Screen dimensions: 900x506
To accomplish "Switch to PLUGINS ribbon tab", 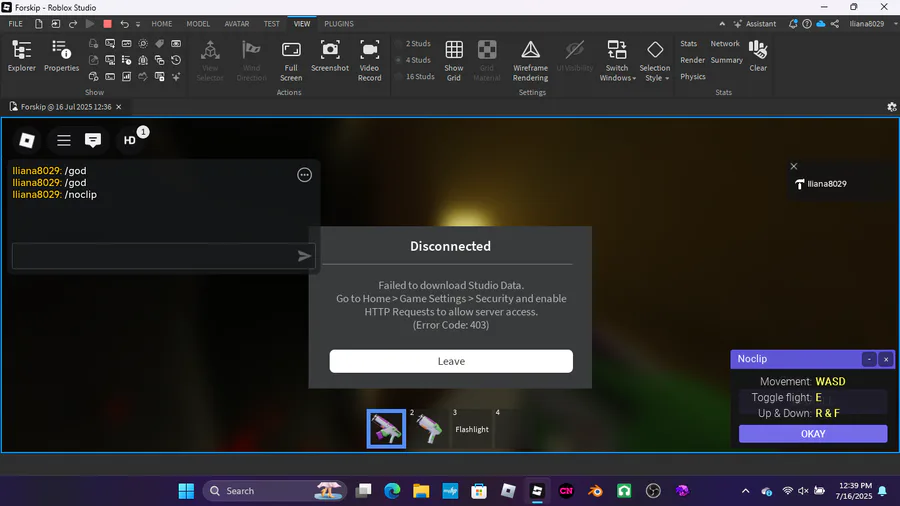I will 339,24.
